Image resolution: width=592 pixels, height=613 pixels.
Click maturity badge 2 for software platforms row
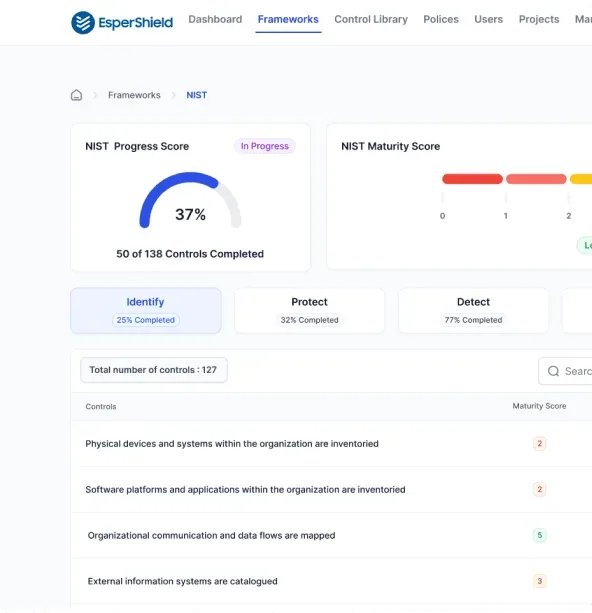point(539,489)
